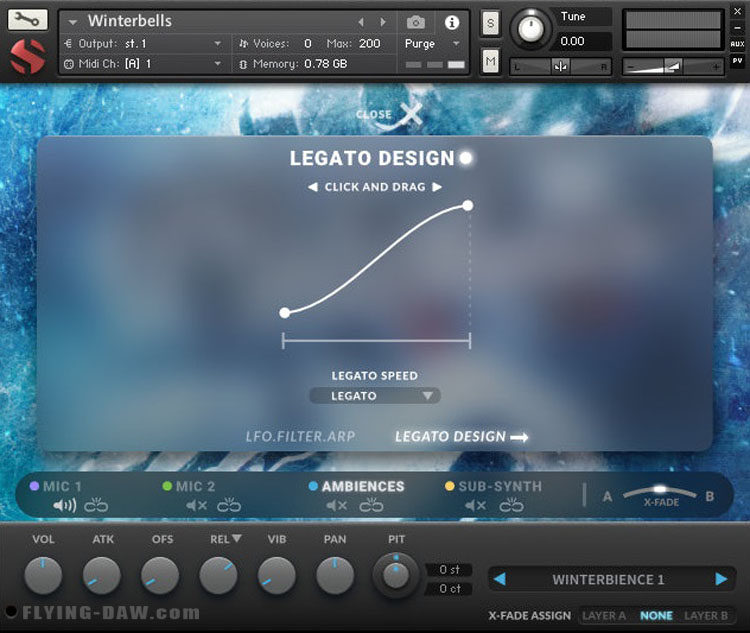
Task: Open the Output st. 1 dropdown
Action: click(x=143, y=44)
